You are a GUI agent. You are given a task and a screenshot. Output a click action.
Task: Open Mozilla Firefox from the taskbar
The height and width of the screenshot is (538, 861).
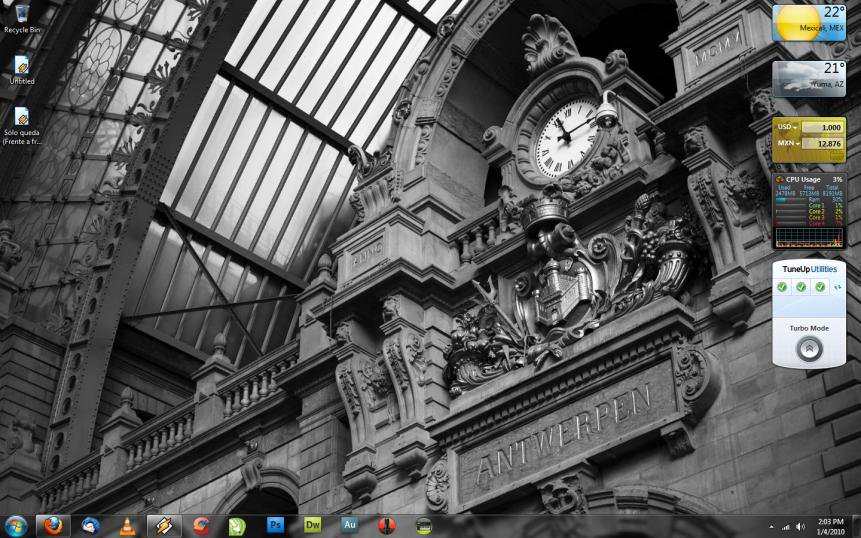[52, 525]
